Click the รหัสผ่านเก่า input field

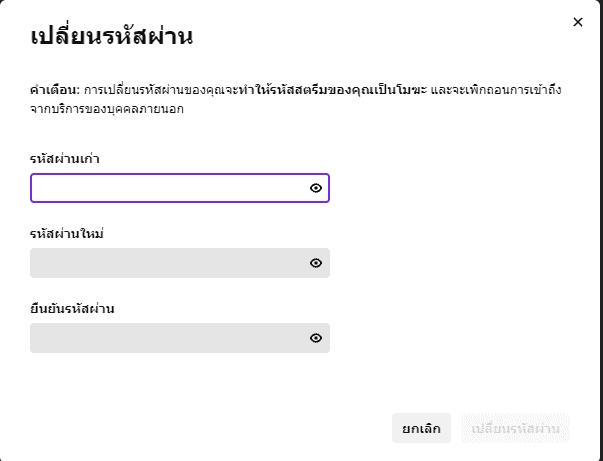coord(165,188)
